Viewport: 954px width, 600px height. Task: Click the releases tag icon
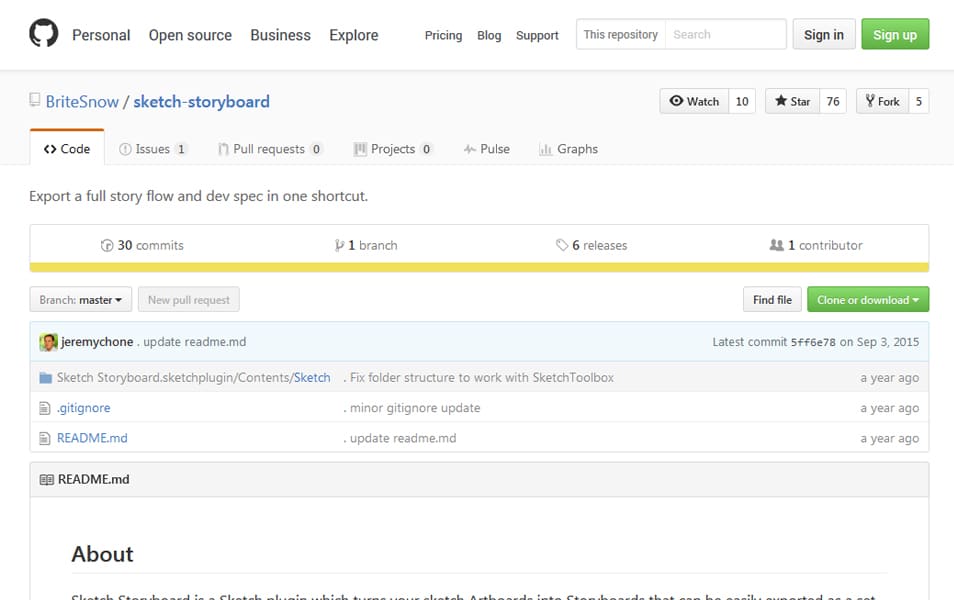(x=562, y=245)
